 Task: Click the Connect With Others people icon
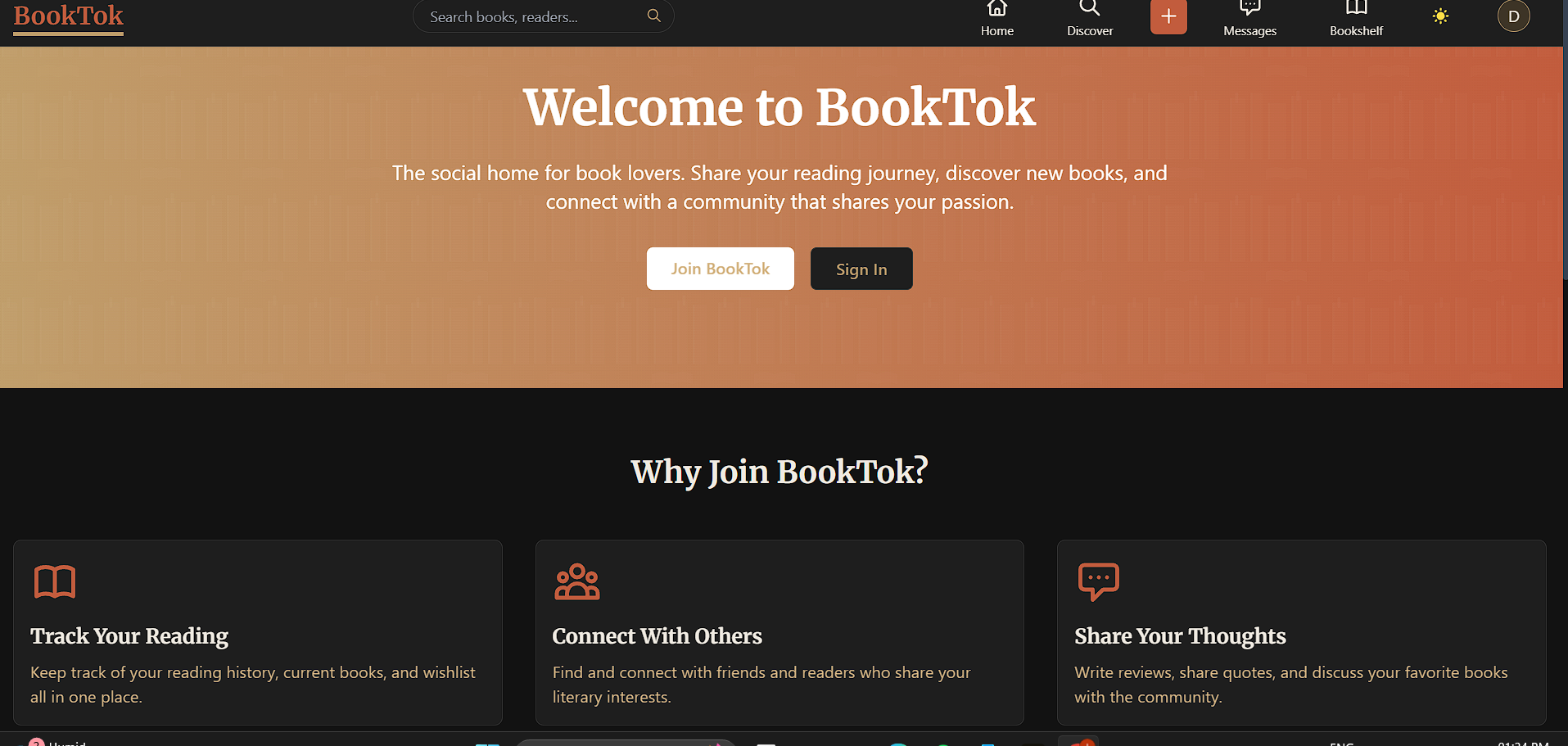(x=577, y=581)
